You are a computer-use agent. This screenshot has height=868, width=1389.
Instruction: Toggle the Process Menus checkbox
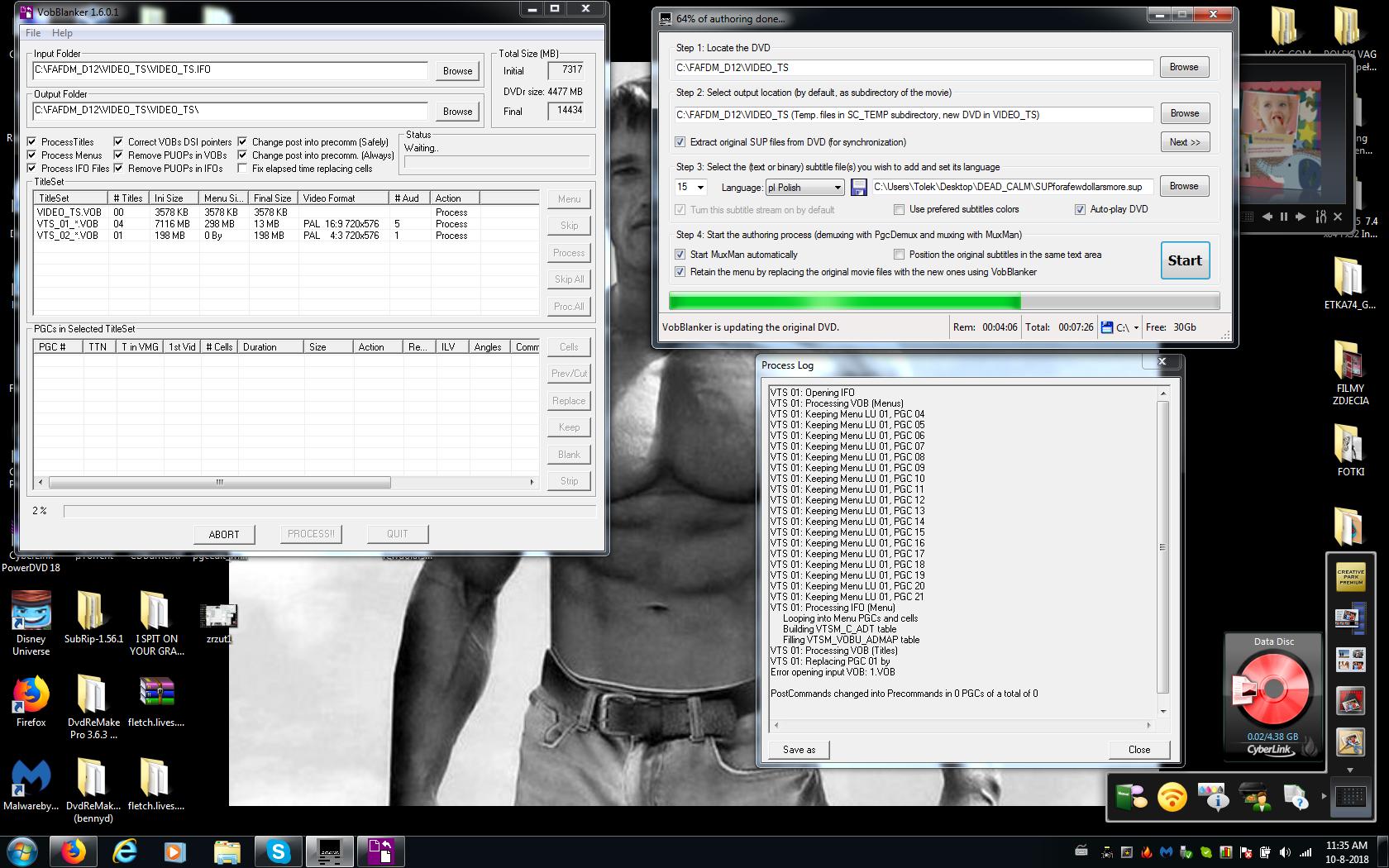[32, 155]
